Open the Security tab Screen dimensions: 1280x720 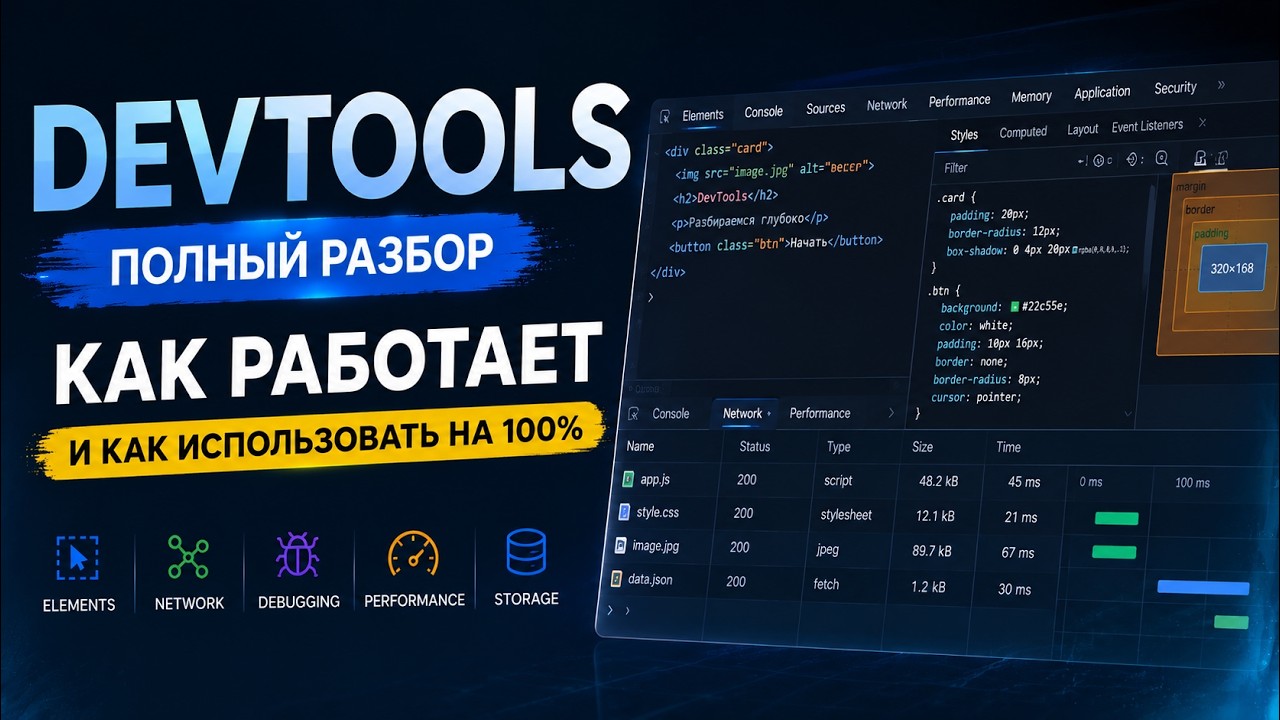click(x=1176, y=88)
